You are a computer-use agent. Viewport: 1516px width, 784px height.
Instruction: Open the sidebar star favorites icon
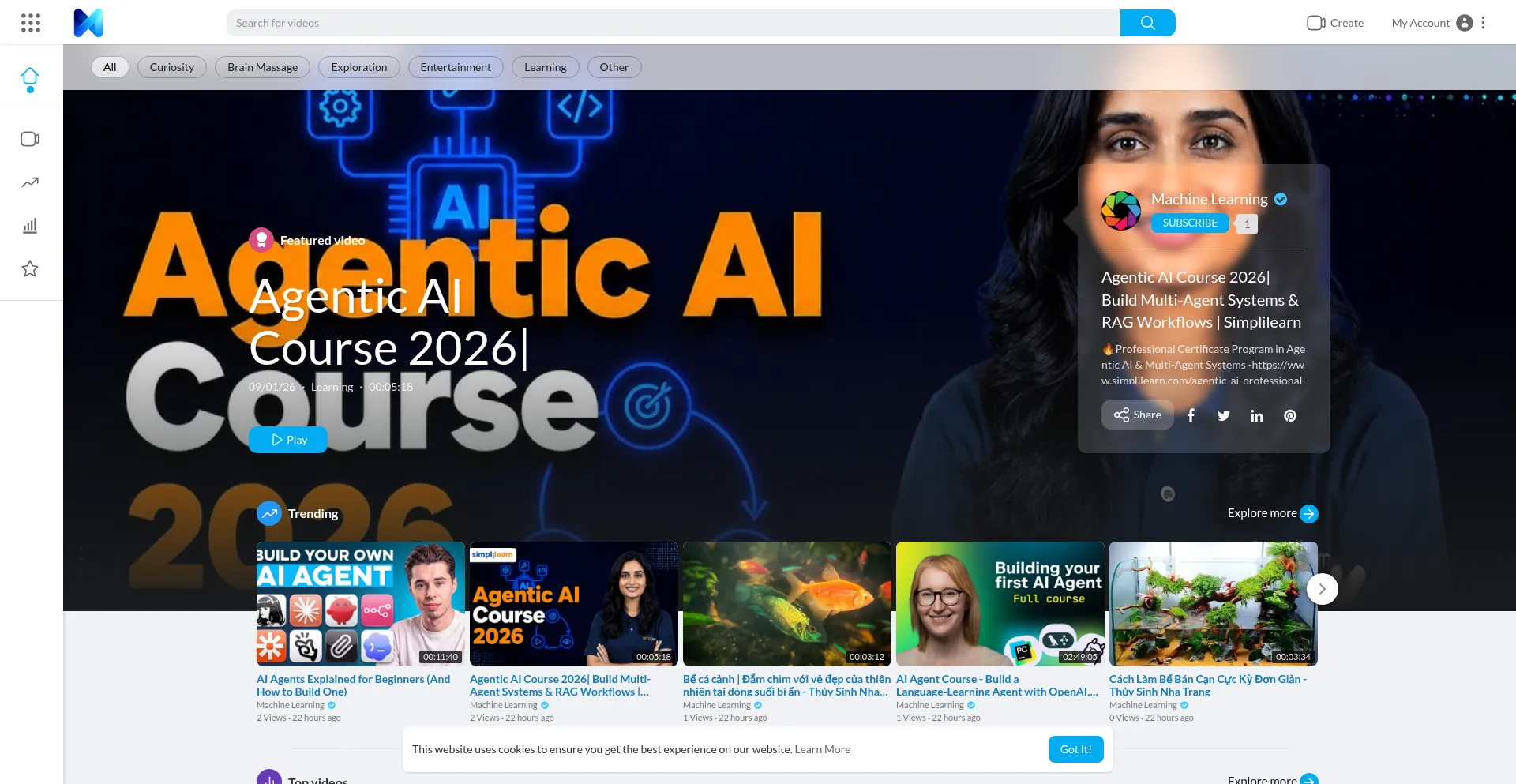point(30,269)
